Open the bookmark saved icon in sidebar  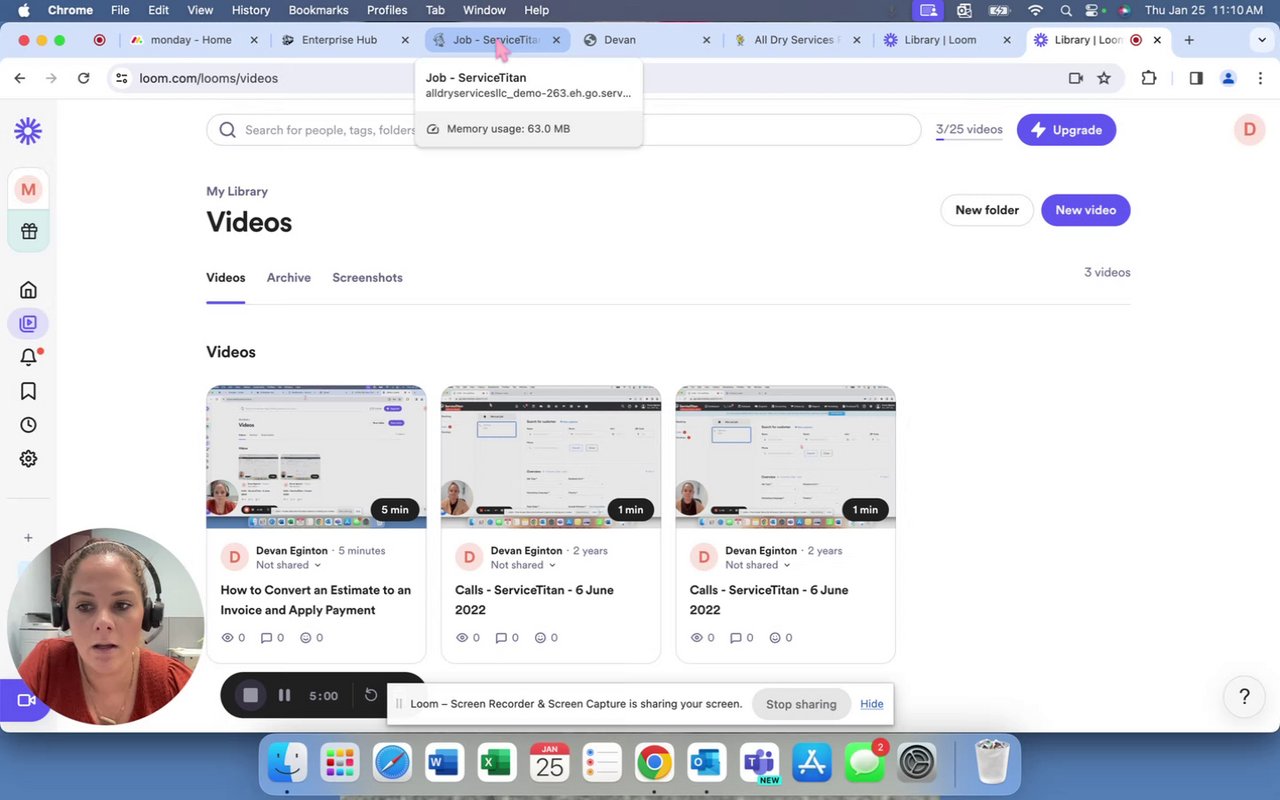[x=28, y=391]
